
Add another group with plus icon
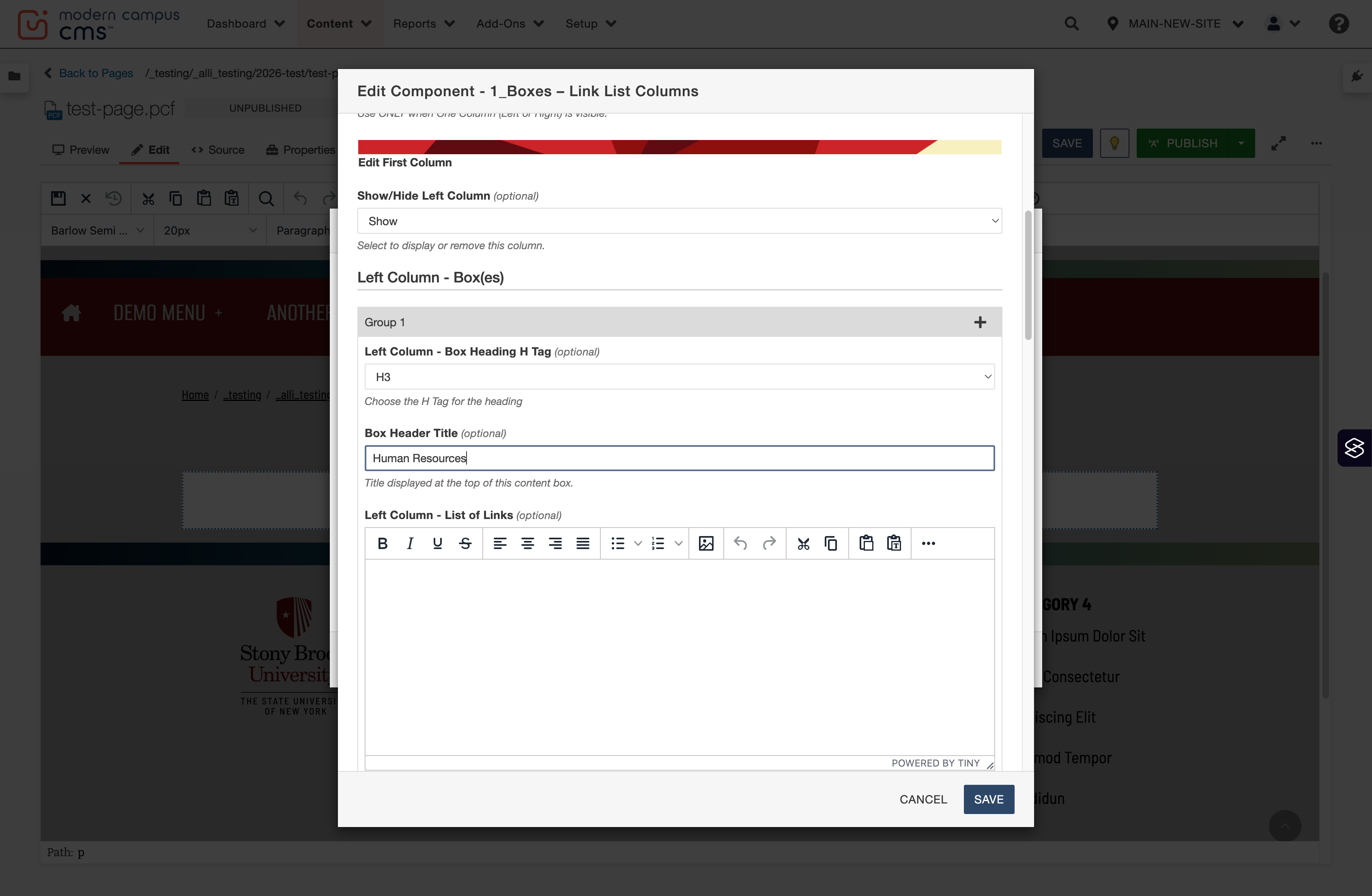[980, 322]
